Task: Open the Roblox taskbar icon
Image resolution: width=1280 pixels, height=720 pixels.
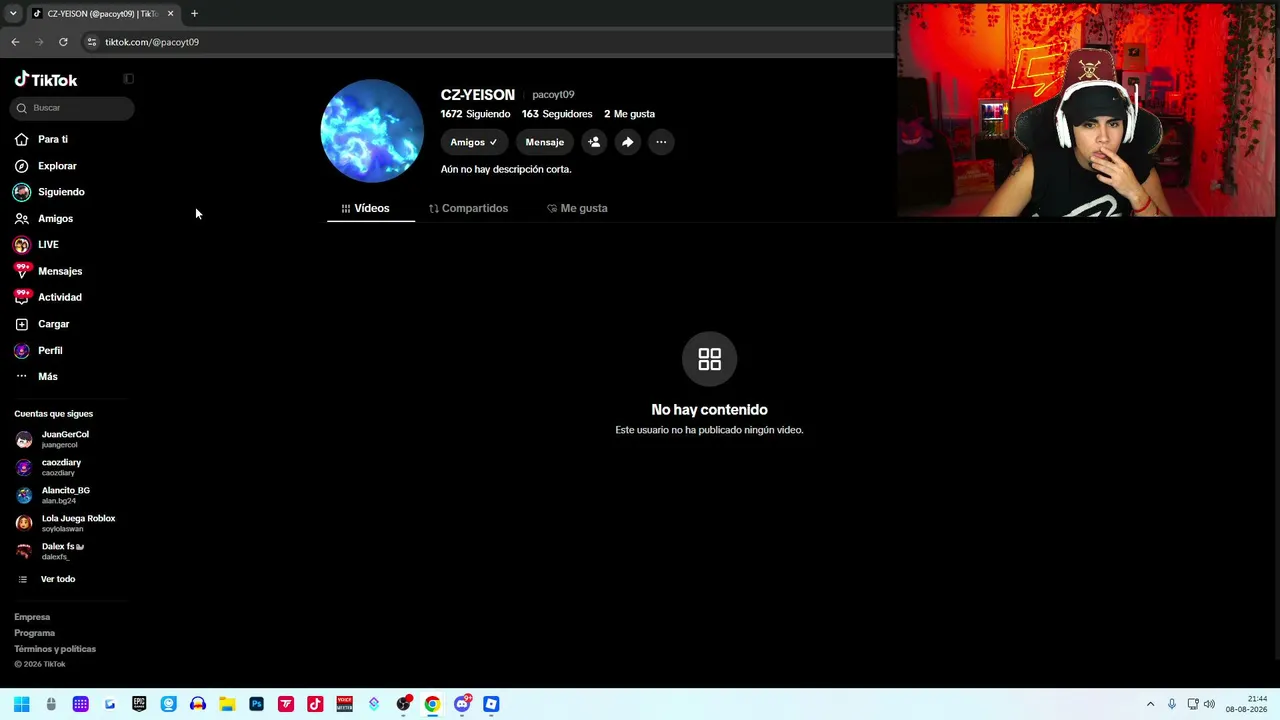Action: tap(491, 704)
